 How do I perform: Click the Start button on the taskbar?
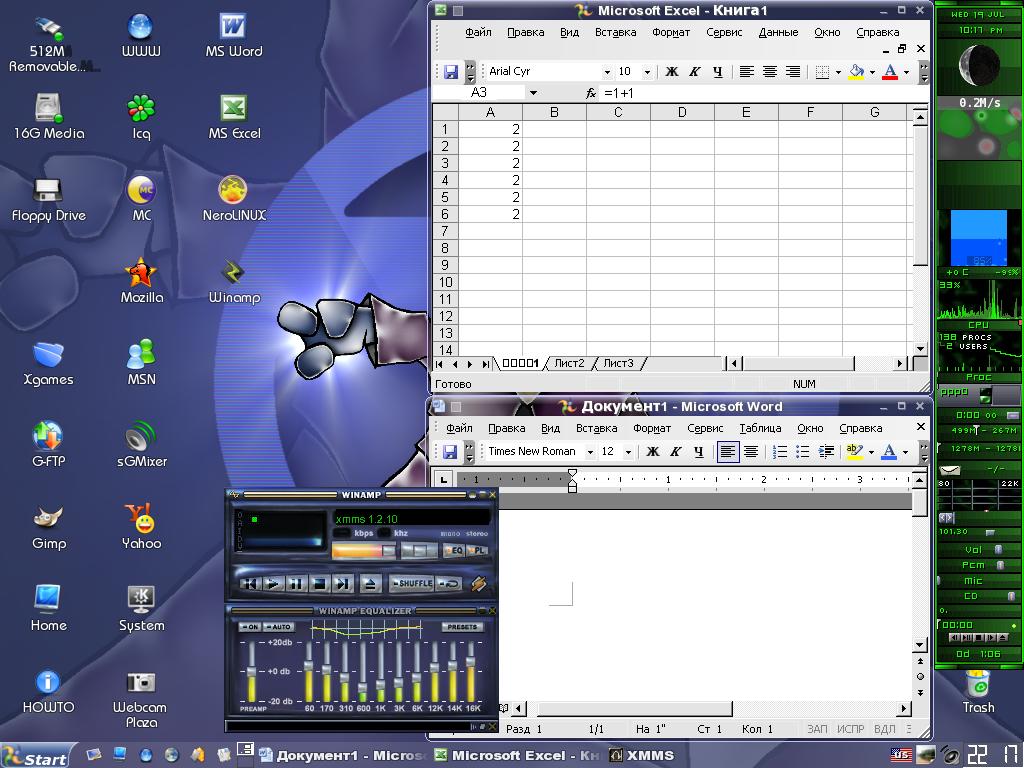(36, 756)
